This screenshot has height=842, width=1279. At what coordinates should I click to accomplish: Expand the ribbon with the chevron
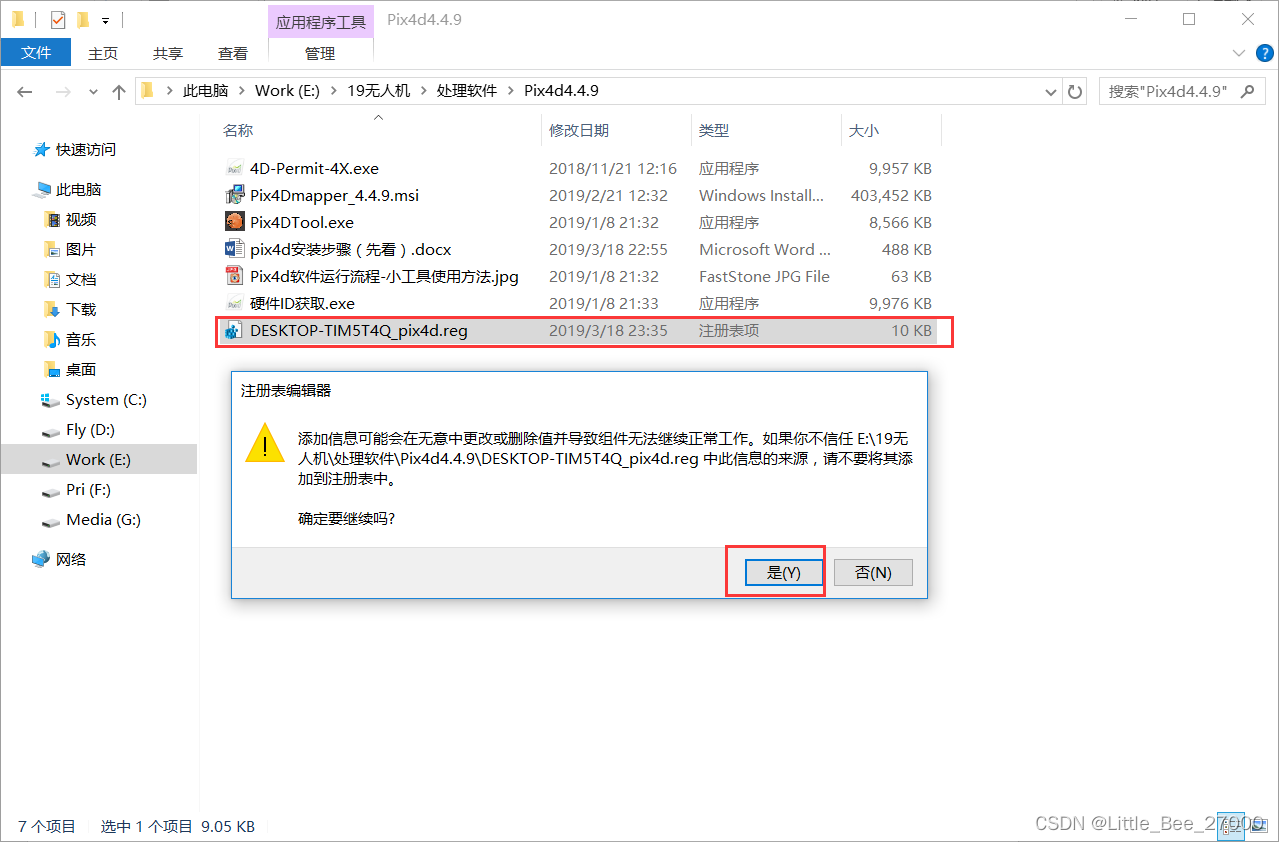tap(1242, 53)
